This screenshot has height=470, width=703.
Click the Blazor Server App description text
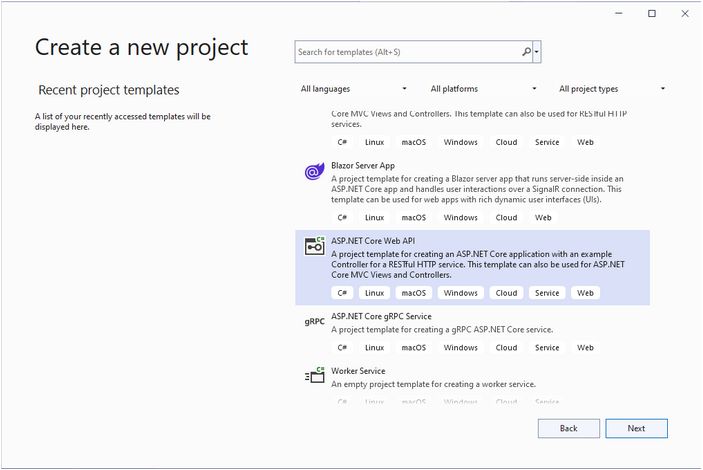coord(477,189)
